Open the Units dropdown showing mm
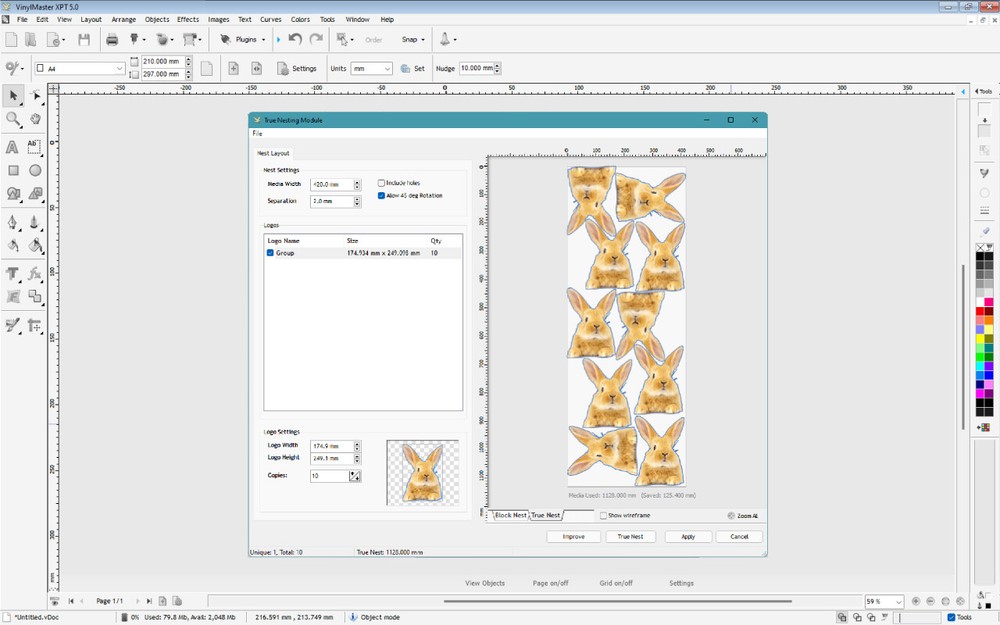 tap(371, 68)
